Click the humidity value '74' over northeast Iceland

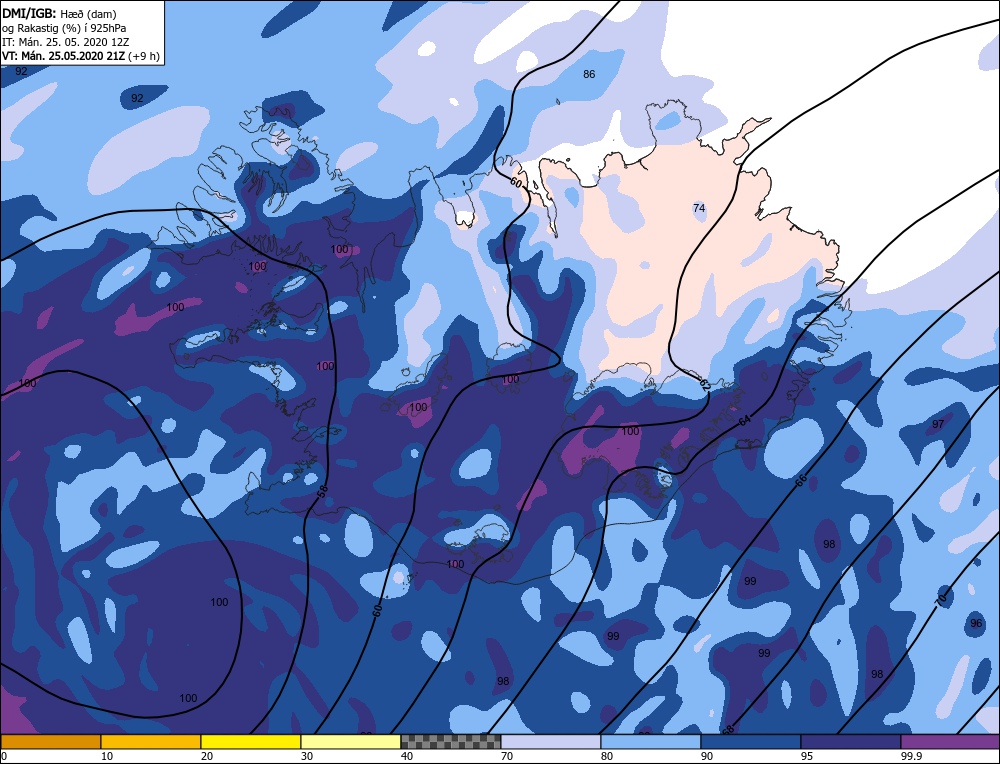699,208
